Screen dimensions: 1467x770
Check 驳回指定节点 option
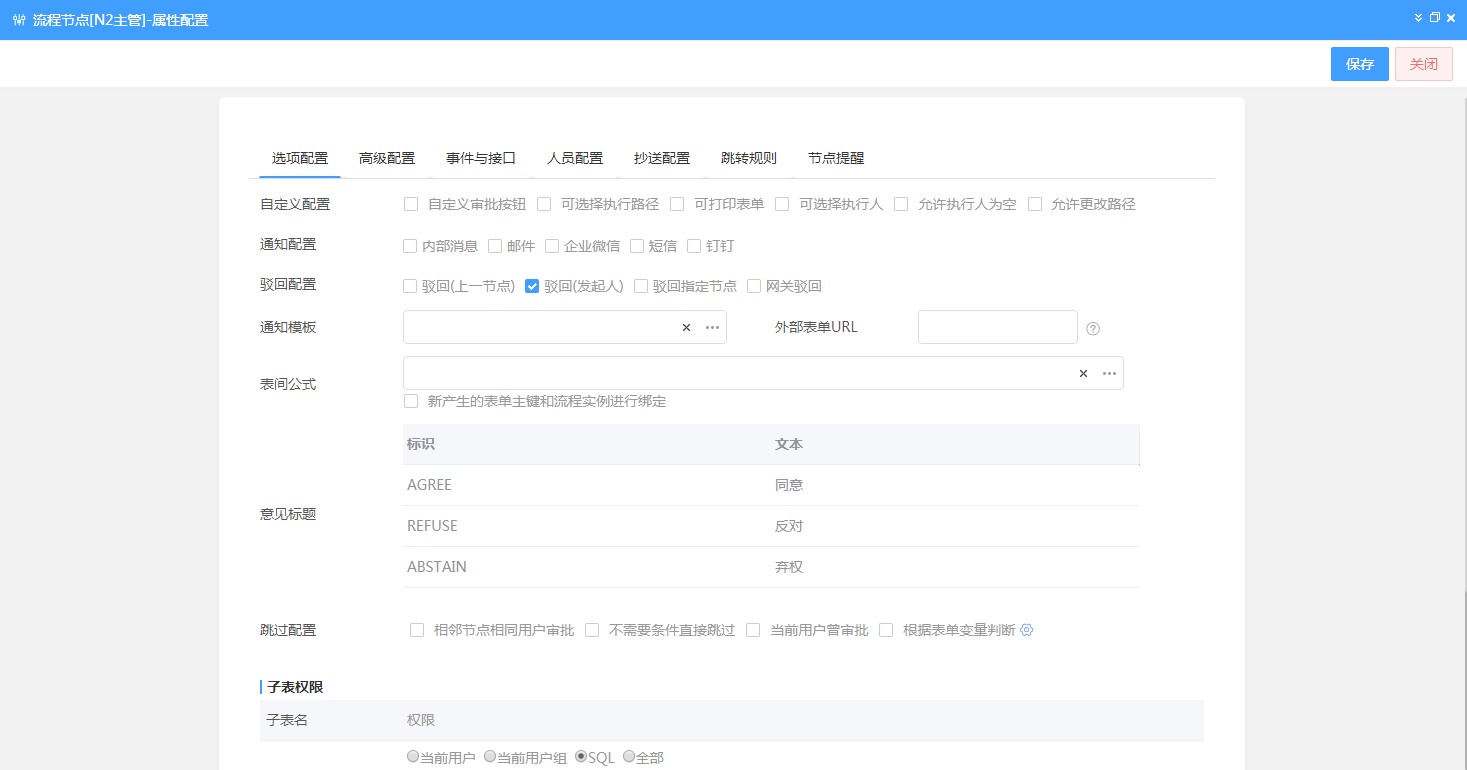[641, 286]
